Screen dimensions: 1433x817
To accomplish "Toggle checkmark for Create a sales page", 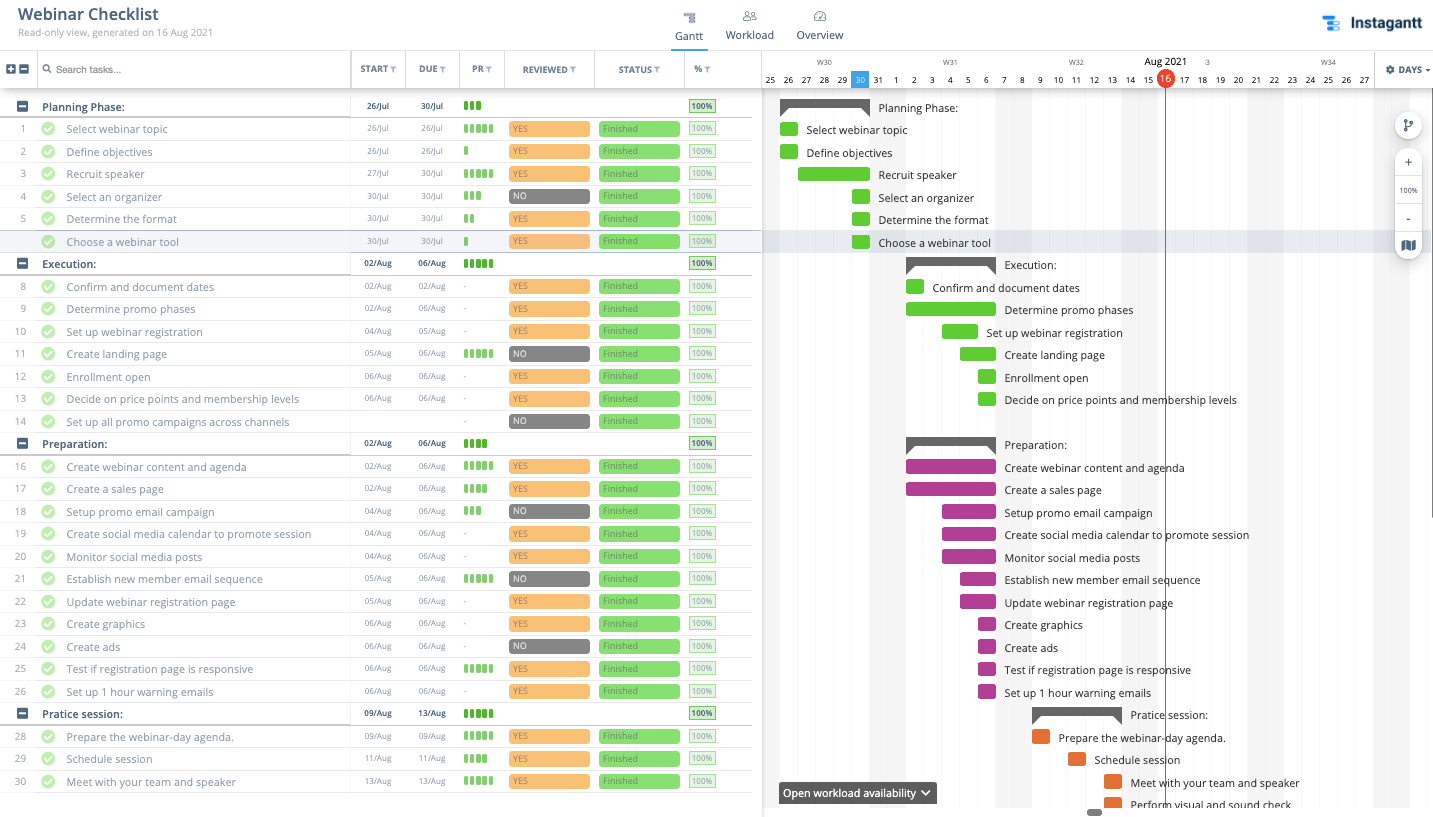I will [48, 489].
